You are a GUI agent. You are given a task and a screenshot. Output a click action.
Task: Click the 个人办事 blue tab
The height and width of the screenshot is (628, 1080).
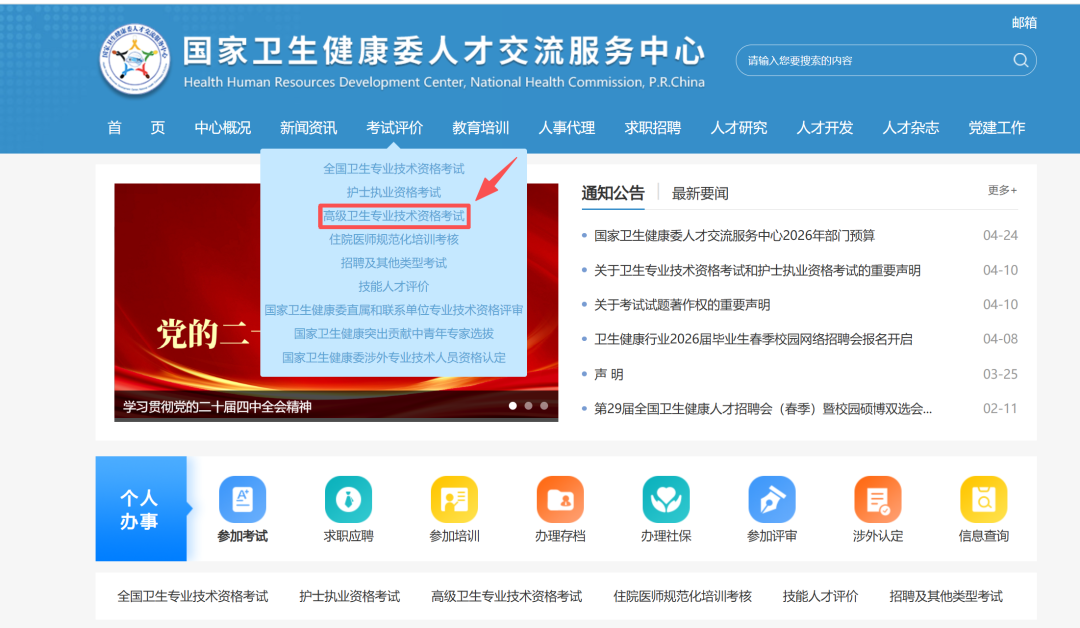[141, 509]
